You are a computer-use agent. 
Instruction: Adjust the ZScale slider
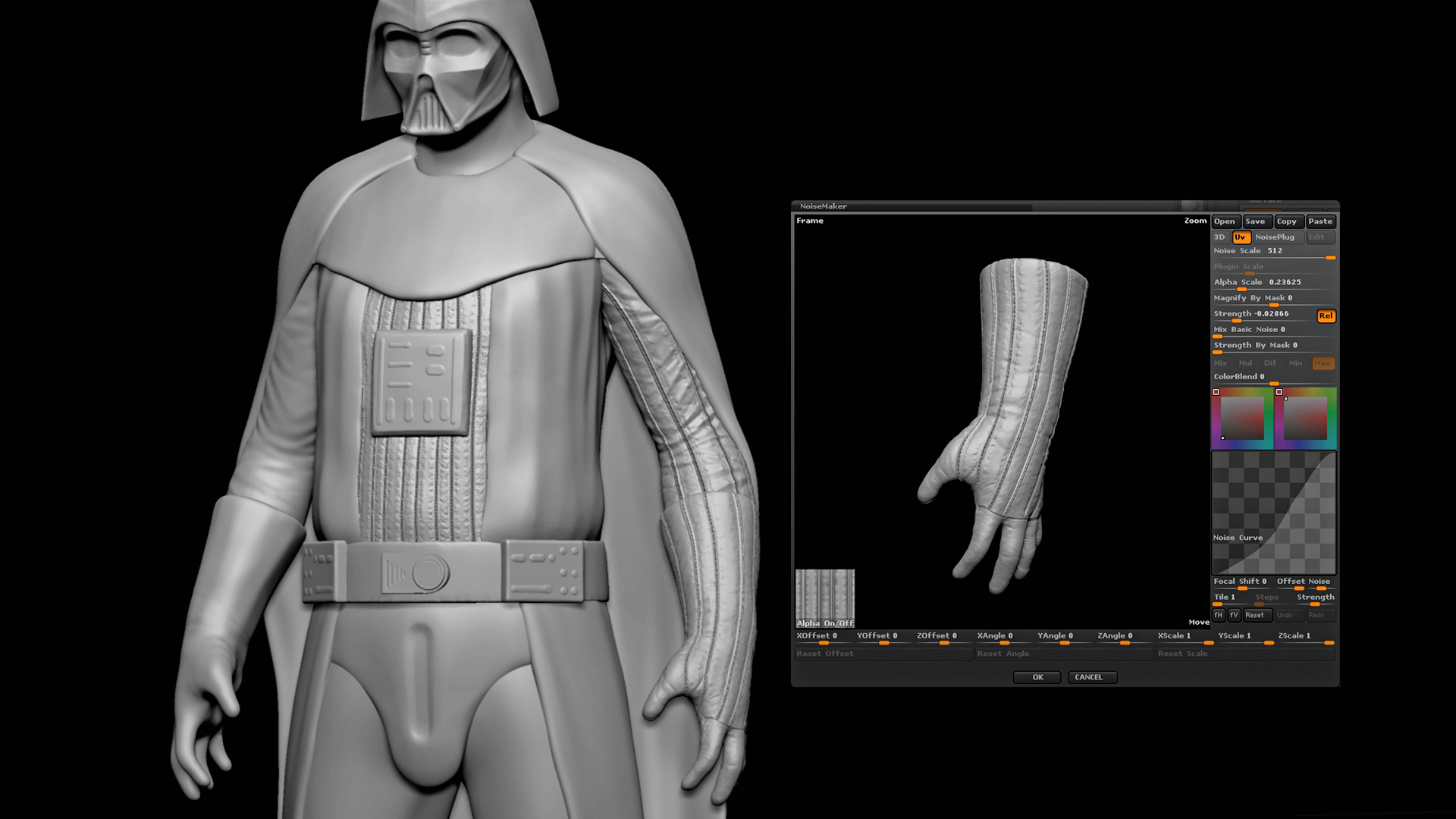(1306, 639)
